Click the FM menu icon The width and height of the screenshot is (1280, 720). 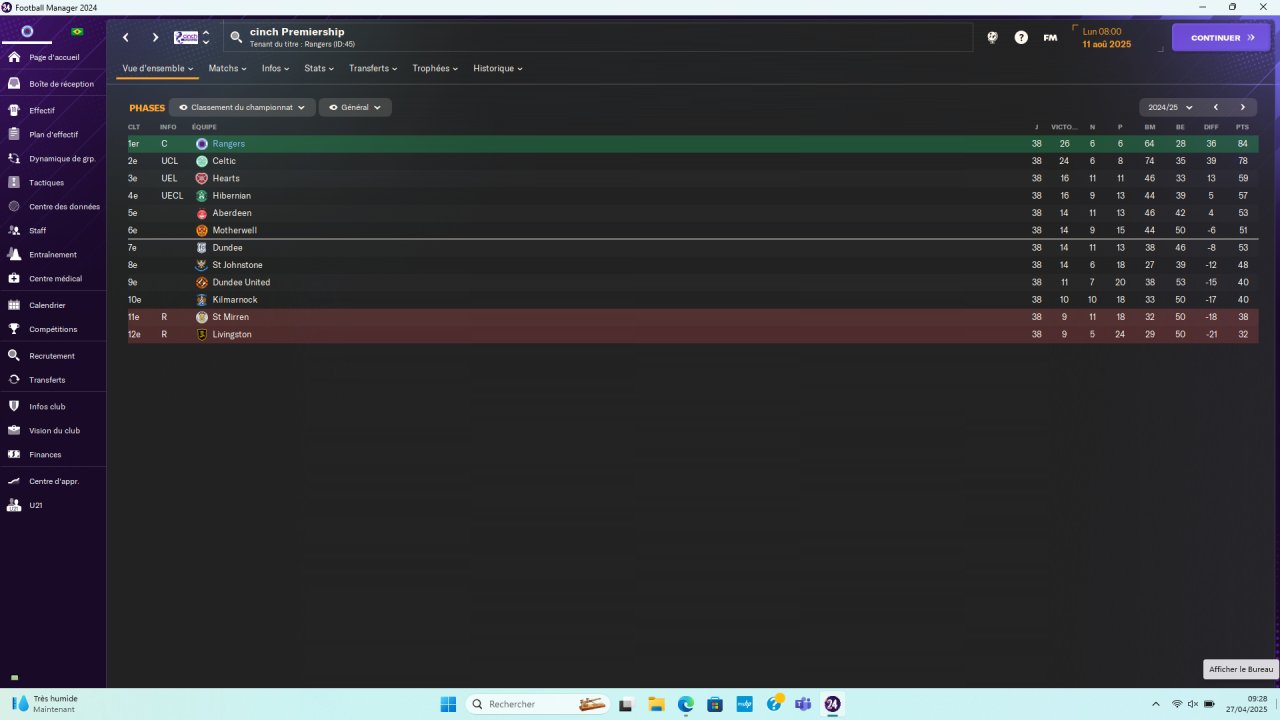(x=1050, y=37)
